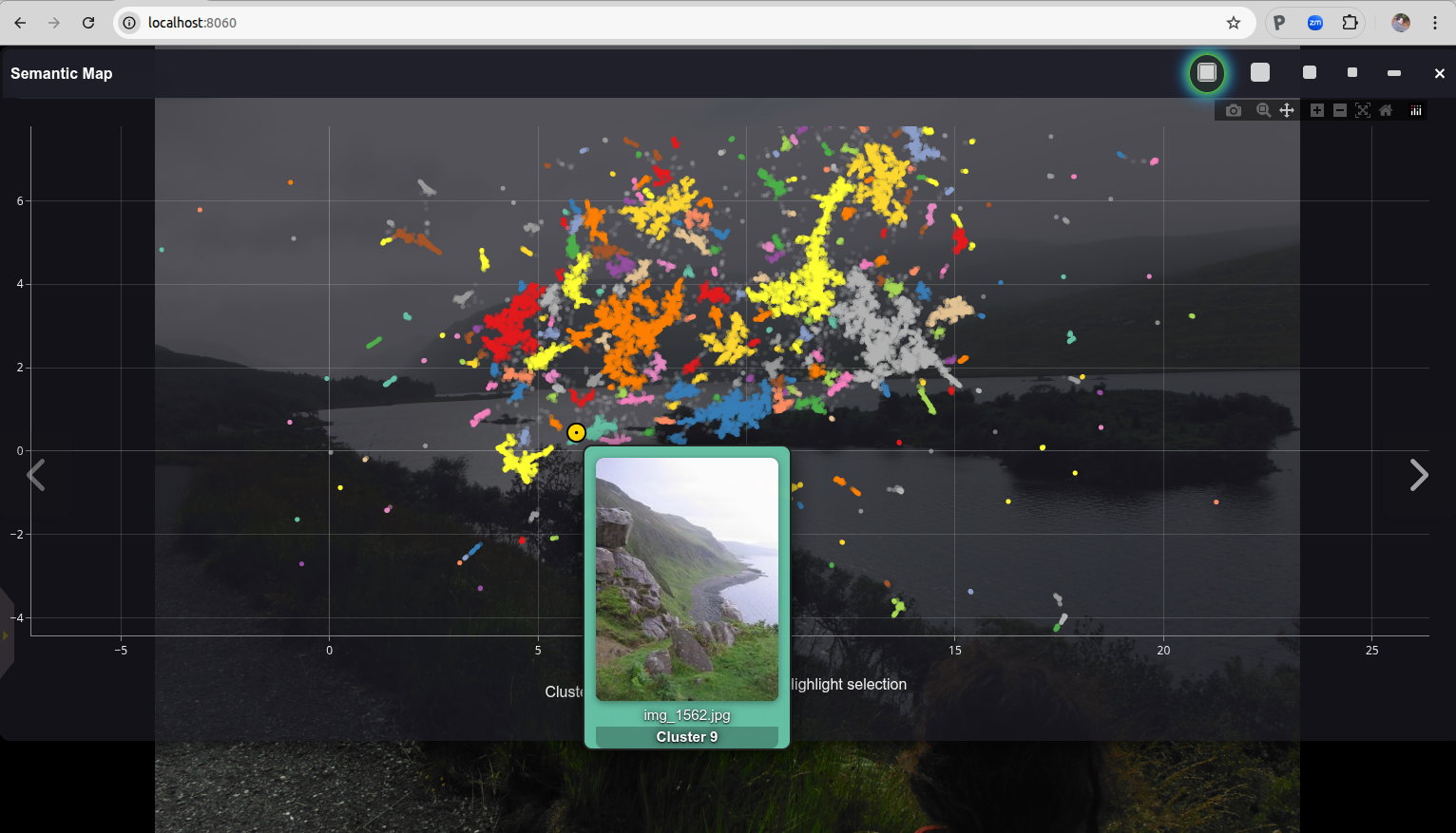Choose the medium square panel size button

[x=1310, y=73]
